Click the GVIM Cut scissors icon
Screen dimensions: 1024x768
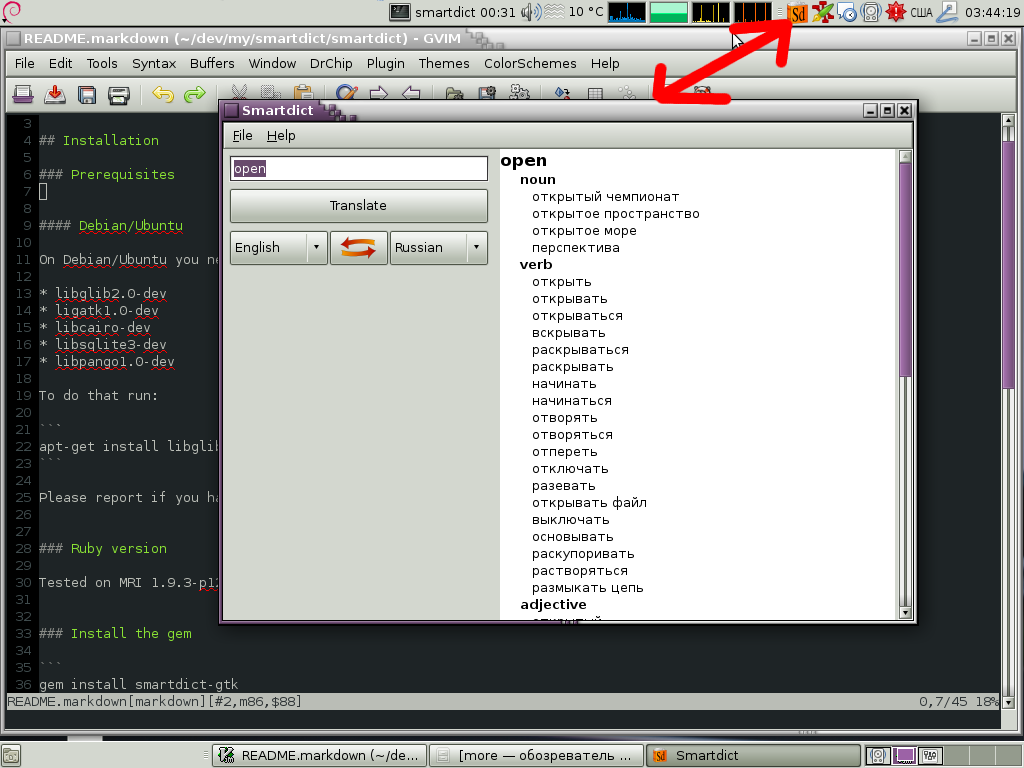[x=239, y=93]
